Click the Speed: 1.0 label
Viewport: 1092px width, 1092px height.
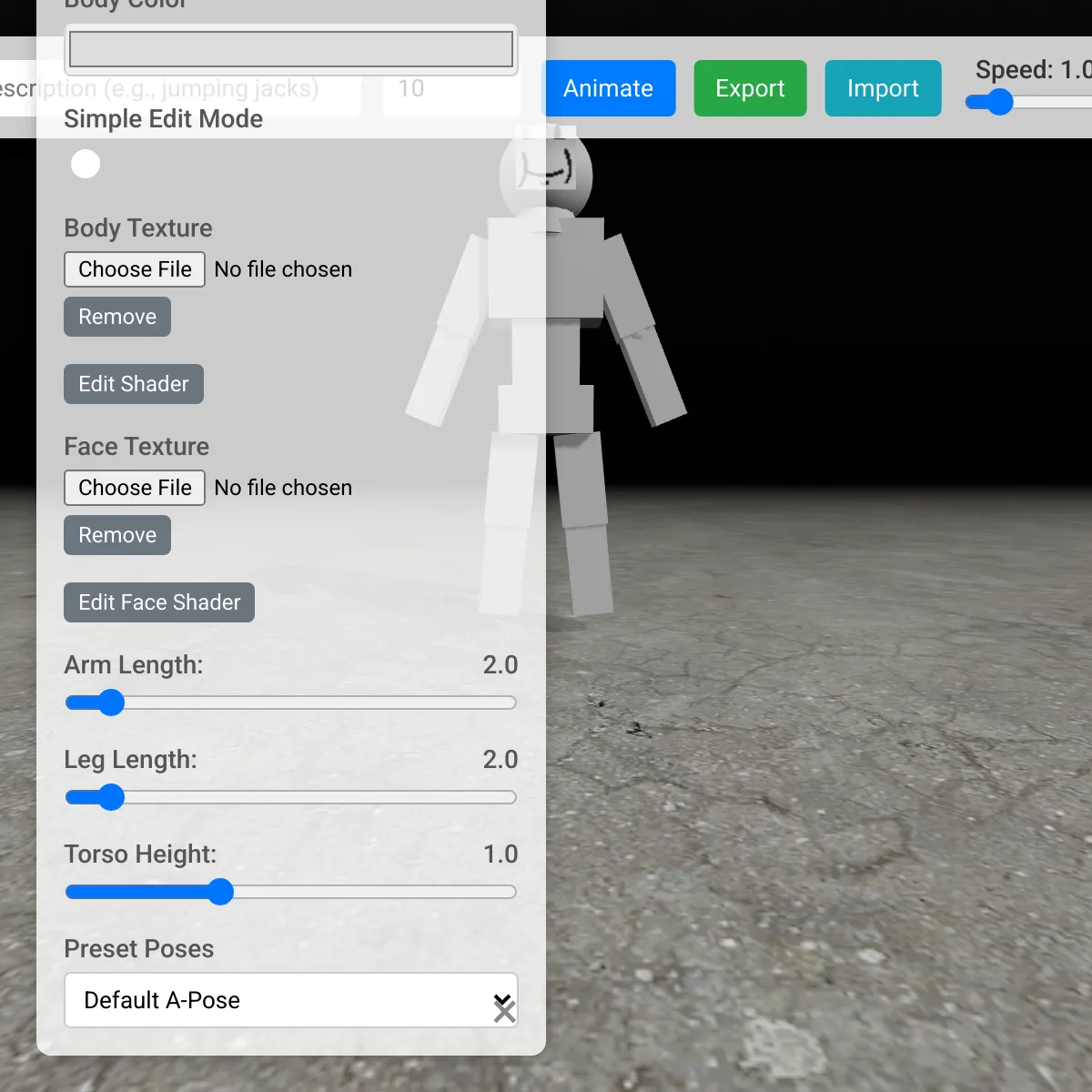(x=1034, y=70)
